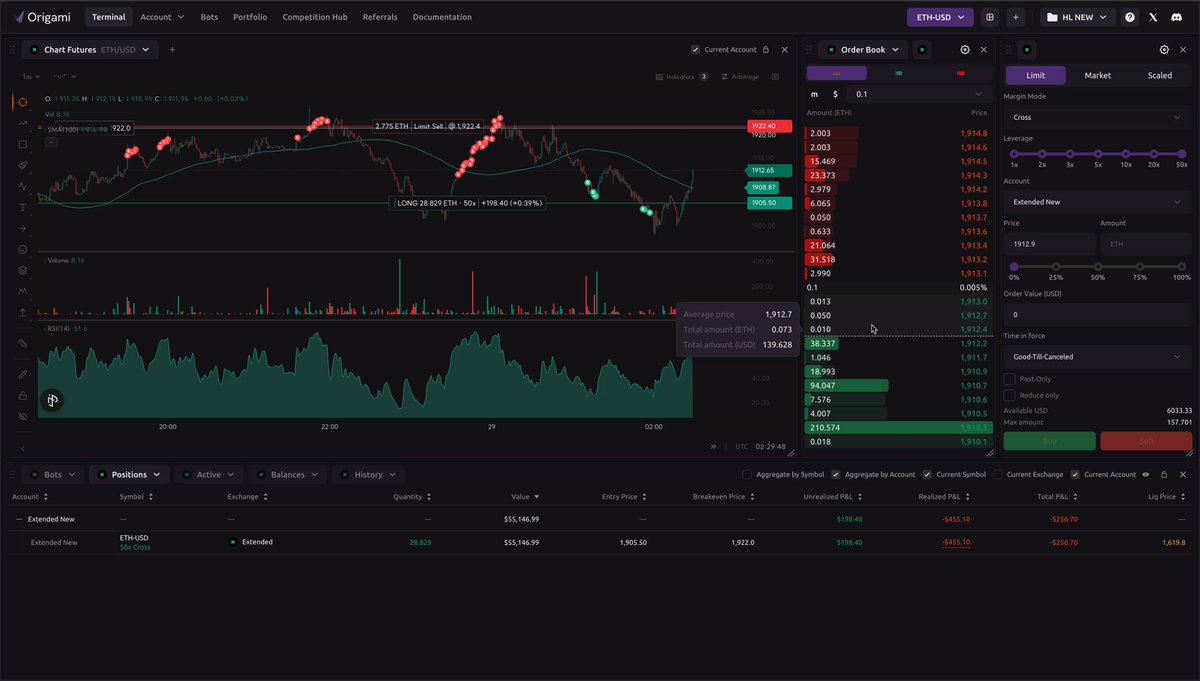Open the Indicators button on chart
Viewport: 1200px width, 681px height.
click(682, 77)
